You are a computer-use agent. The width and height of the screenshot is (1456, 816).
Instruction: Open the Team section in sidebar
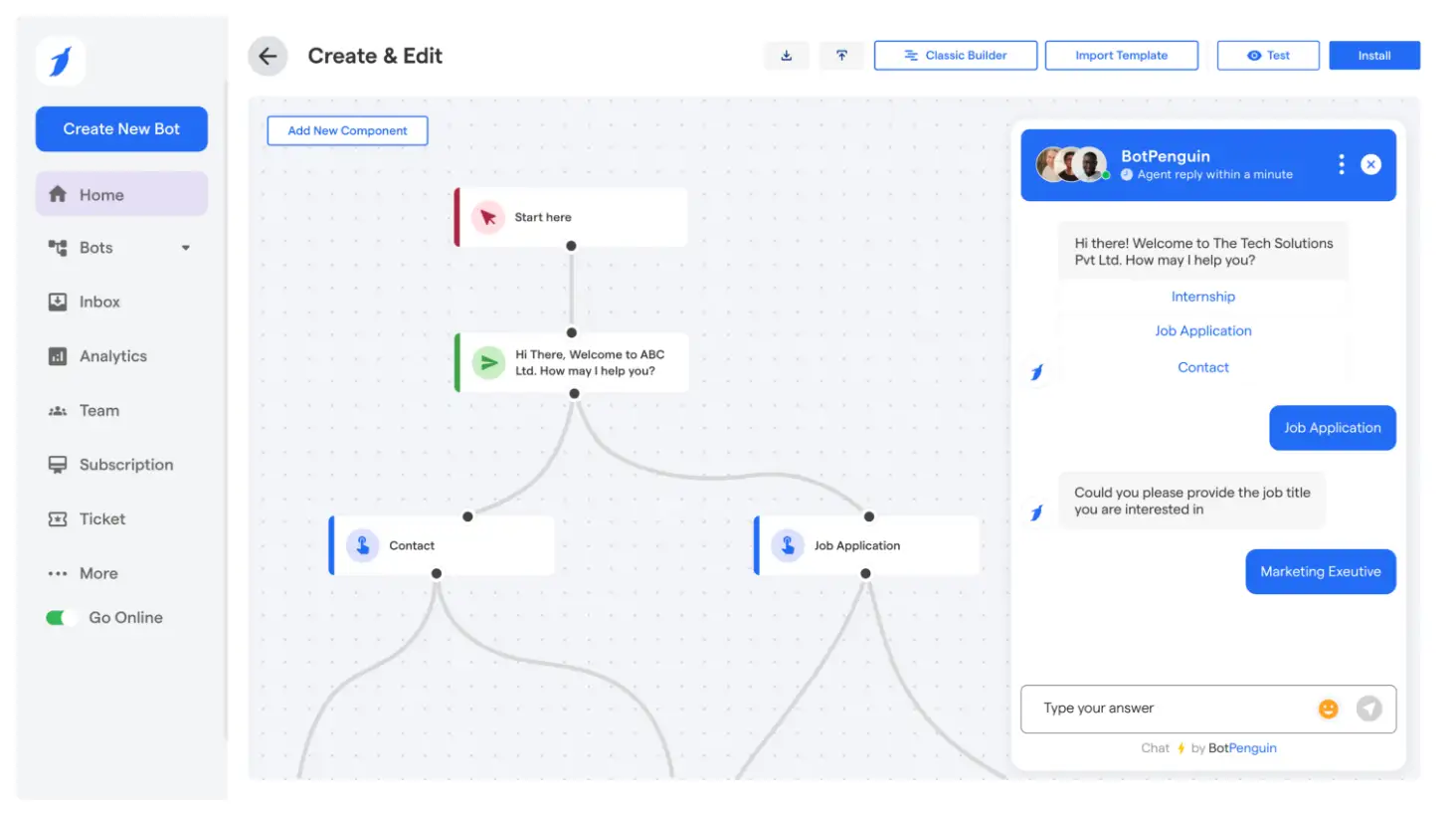pyautogui.click(x=98, y=410)
